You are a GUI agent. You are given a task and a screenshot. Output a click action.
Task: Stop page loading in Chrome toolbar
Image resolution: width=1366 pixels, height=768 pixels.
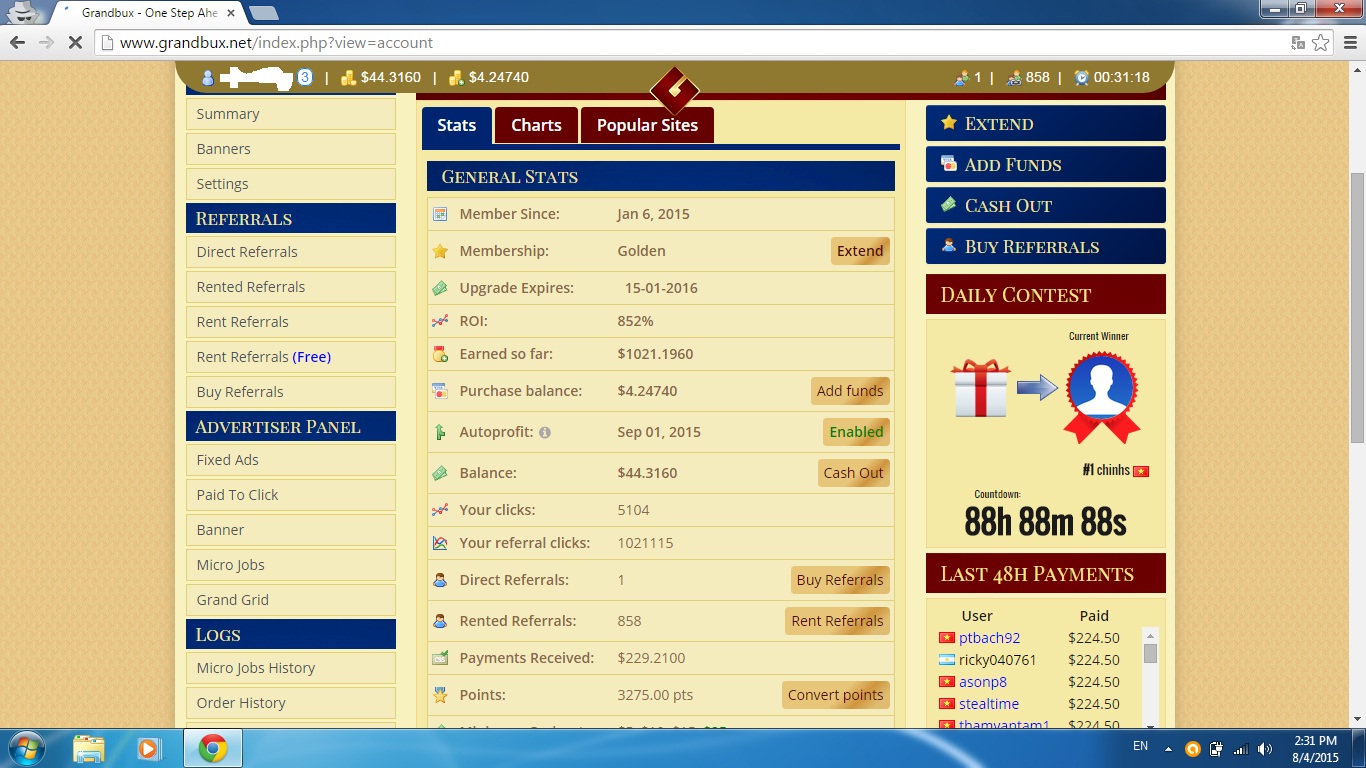[x=75, y=43]
